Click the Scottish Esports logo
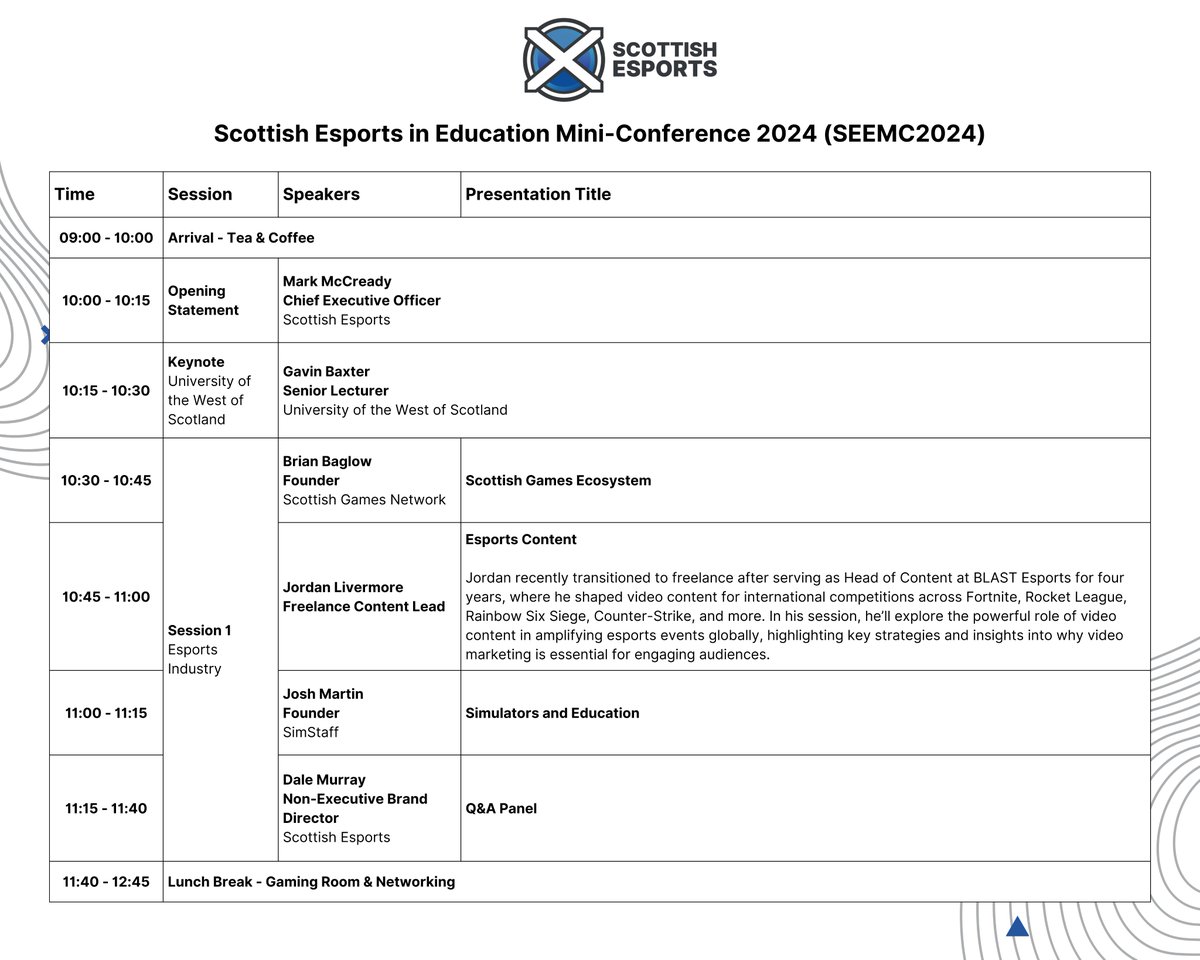The width and height of the screenshot is (1200, 960). click(x=620, y=60)
